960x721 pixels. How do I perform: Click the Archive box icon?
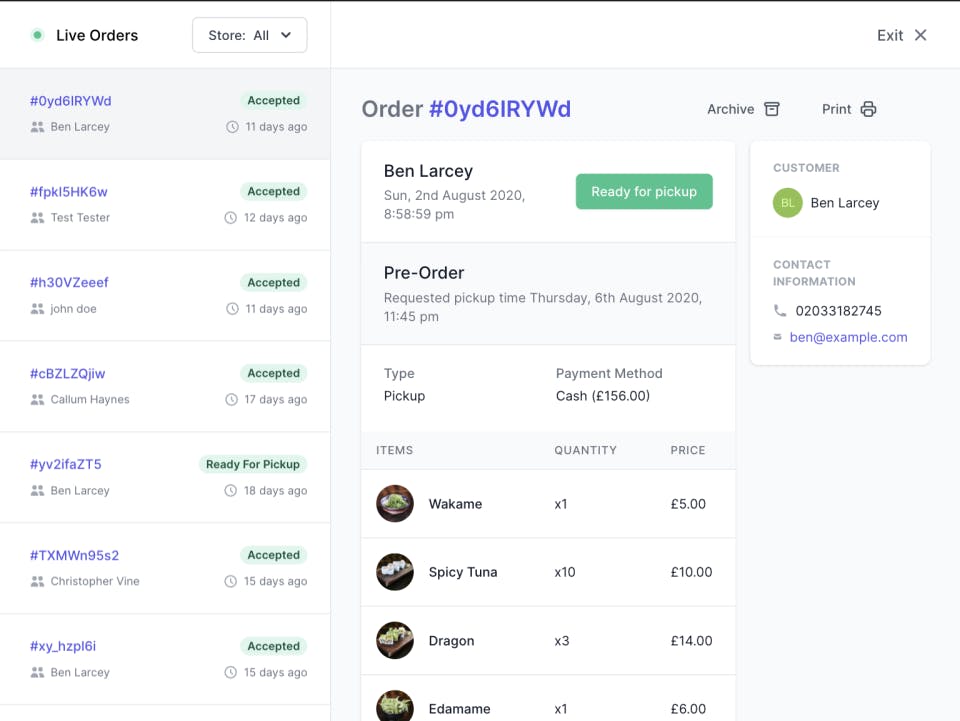tap(772, 109)
